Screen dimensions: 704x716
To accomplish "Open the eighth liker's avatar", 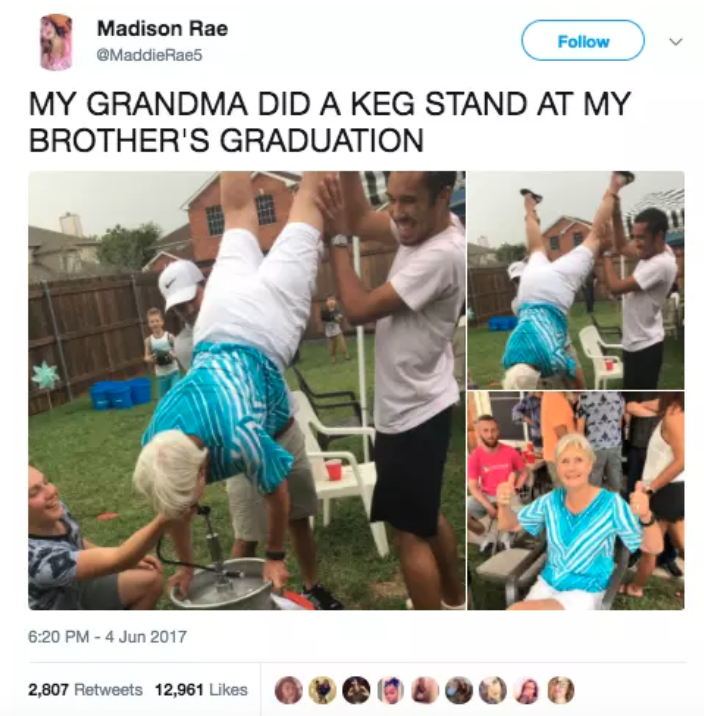I will [527, 690].
